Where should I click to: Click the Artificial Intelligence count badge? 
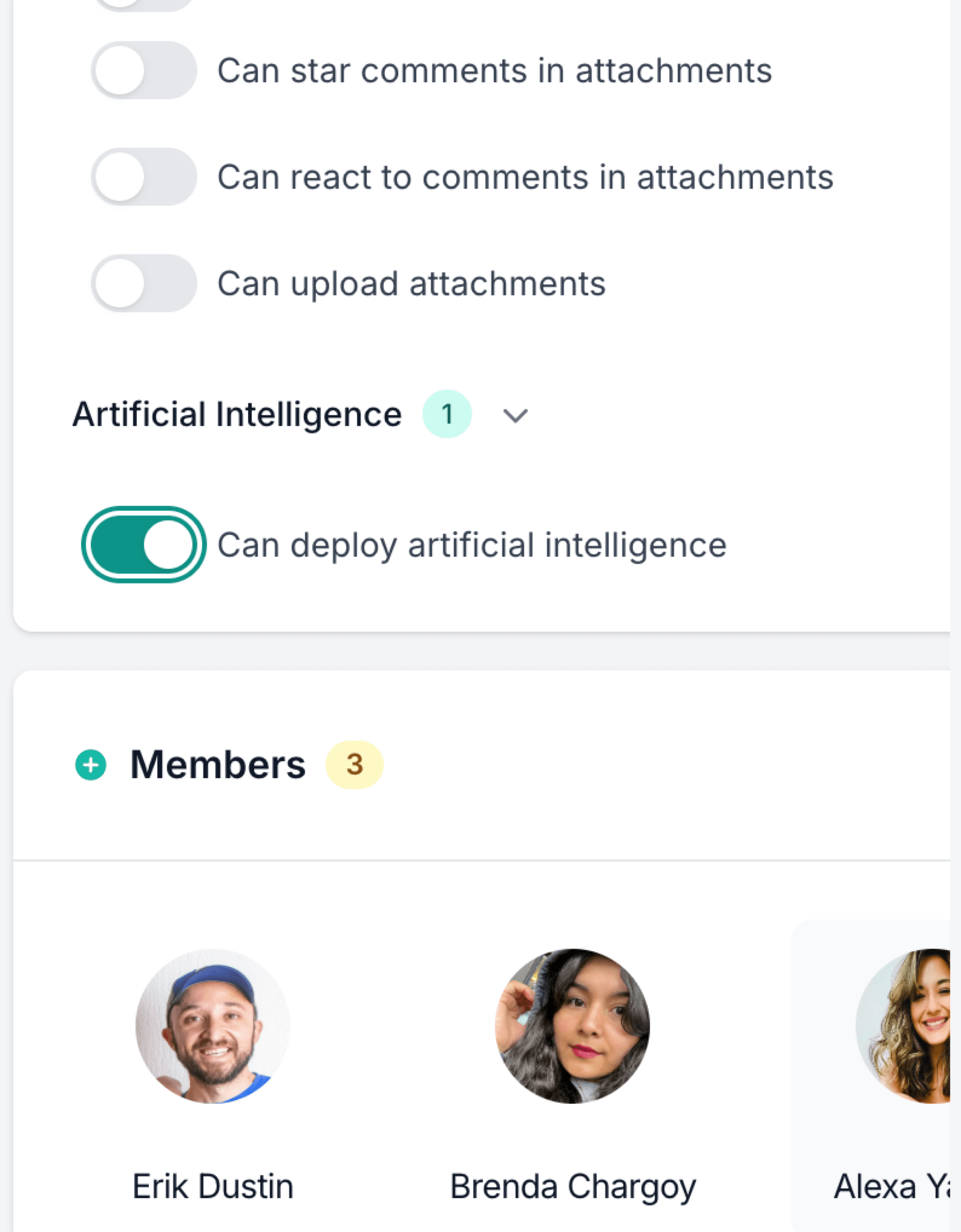click(x=447, y=414)
